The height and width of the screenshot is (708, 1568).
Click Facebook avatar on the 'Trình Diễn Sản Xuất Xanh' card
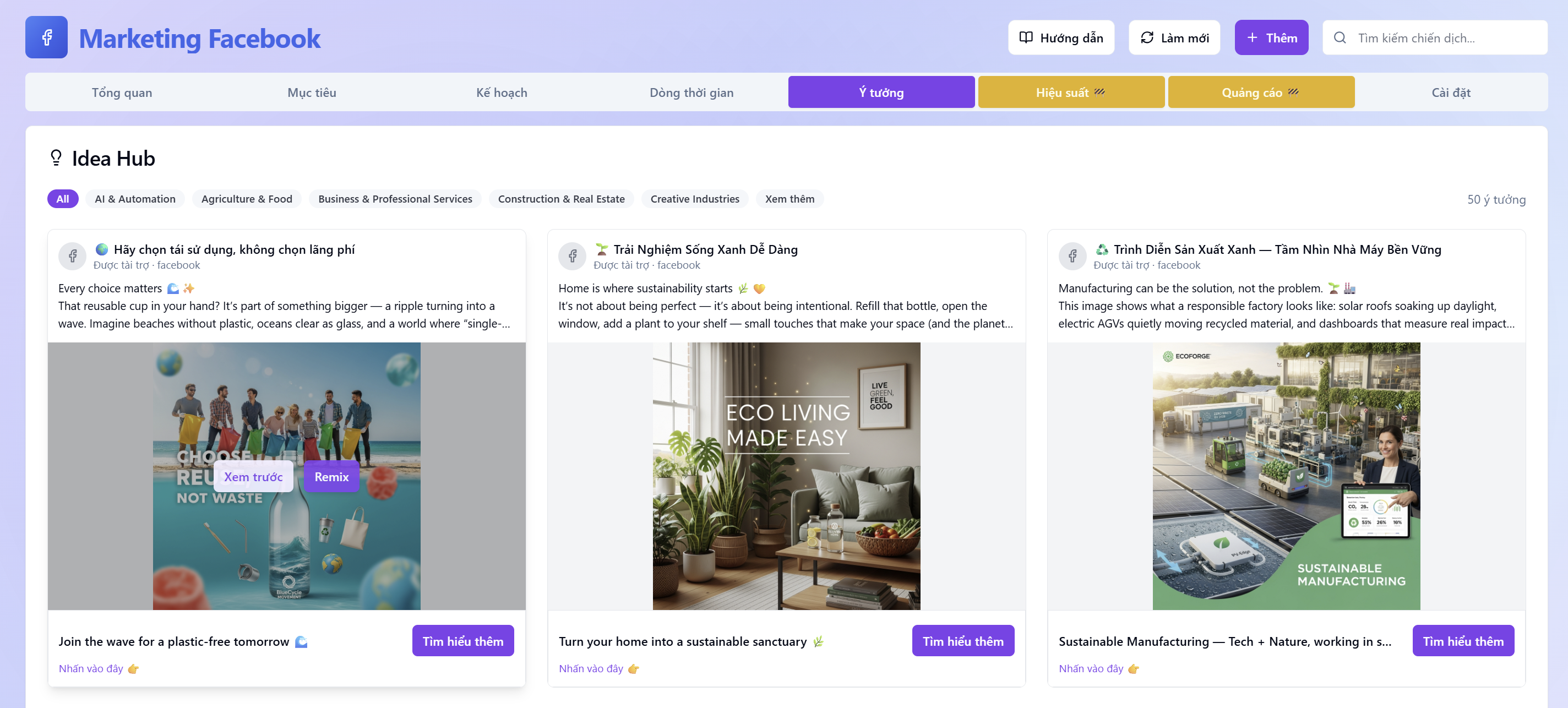[x=1072, y=257]
